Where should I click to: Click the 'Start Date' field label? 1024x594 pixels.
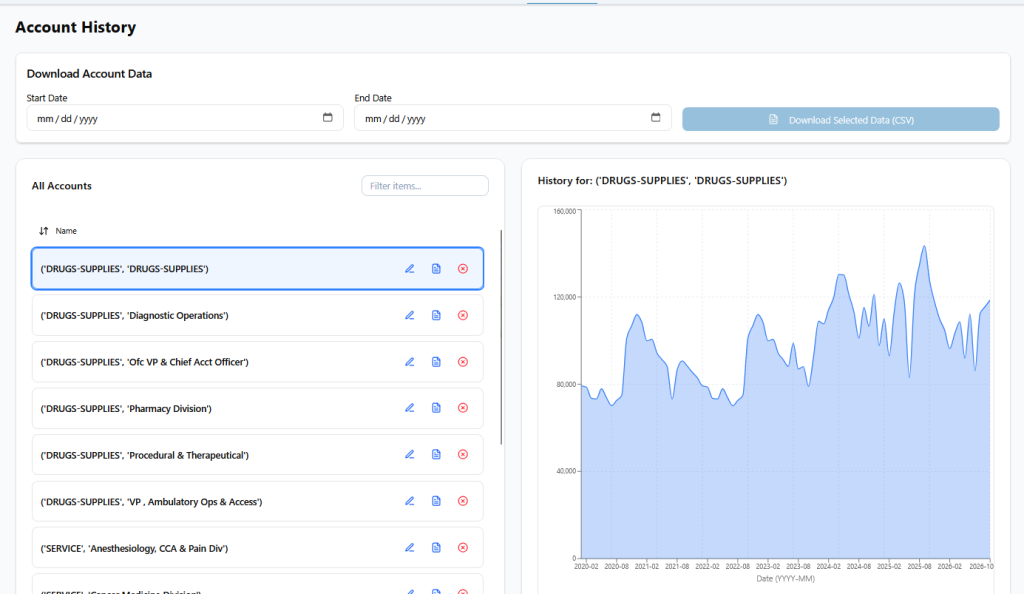click(47, 98)
